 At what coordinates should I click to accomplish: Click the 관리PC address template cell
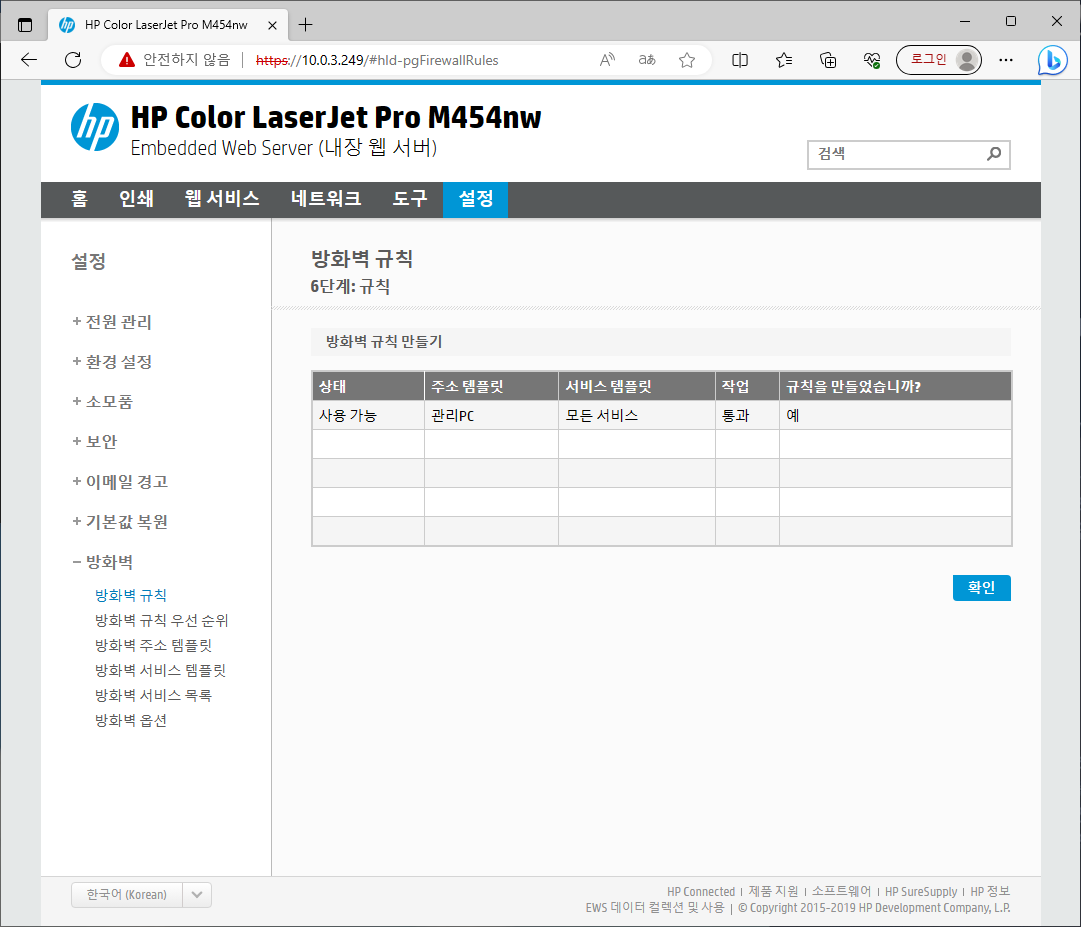coord(492,416)
